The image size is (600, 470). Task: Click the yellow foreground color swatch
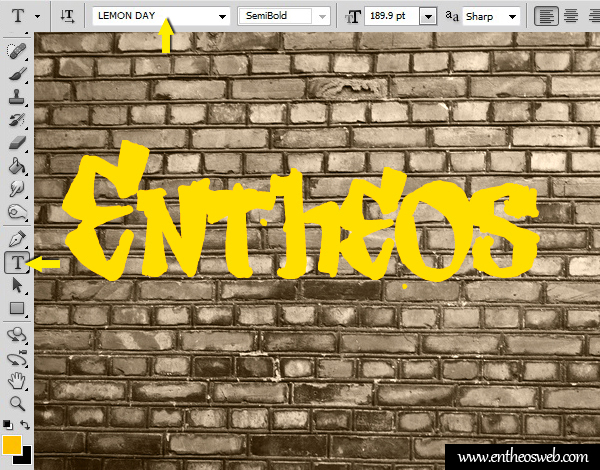click(x=11, y=444)
